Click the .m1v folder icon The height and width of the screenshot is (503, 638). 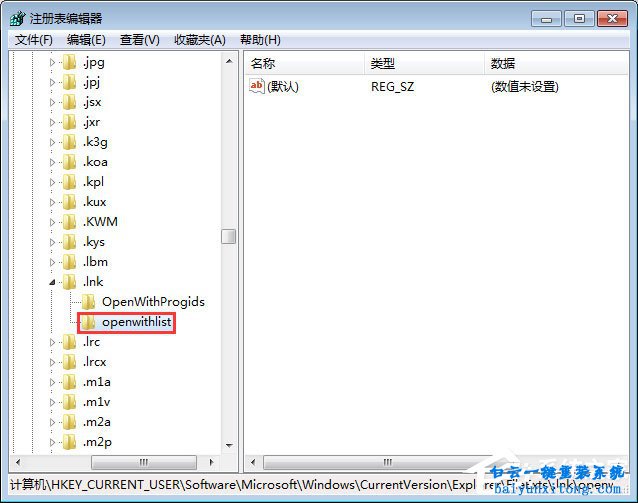[x=70, y=402]
